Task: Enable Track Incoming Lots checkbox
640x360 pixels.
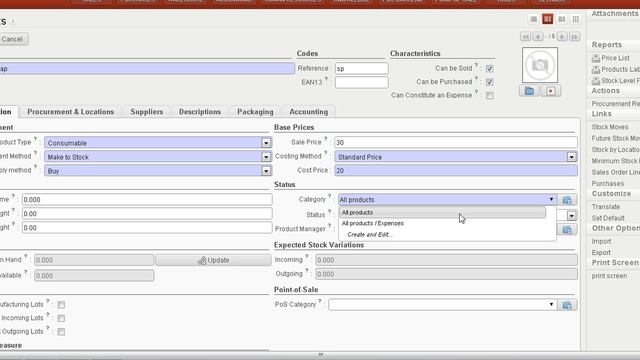Action: pos(61,318)
